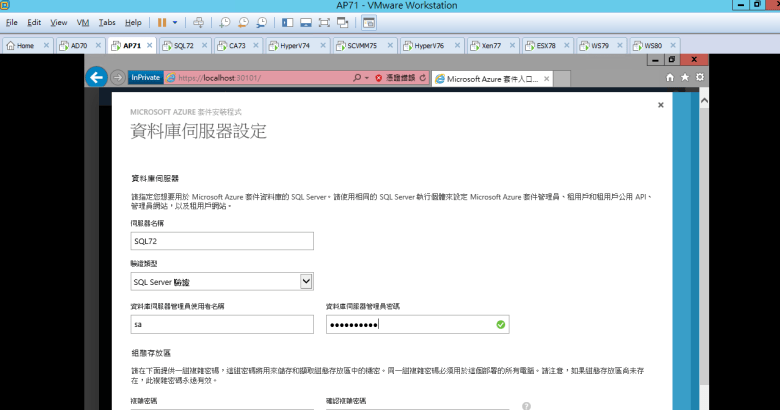Click the send Ctrl+Alt+Del toolbar icon

(198, 21)
